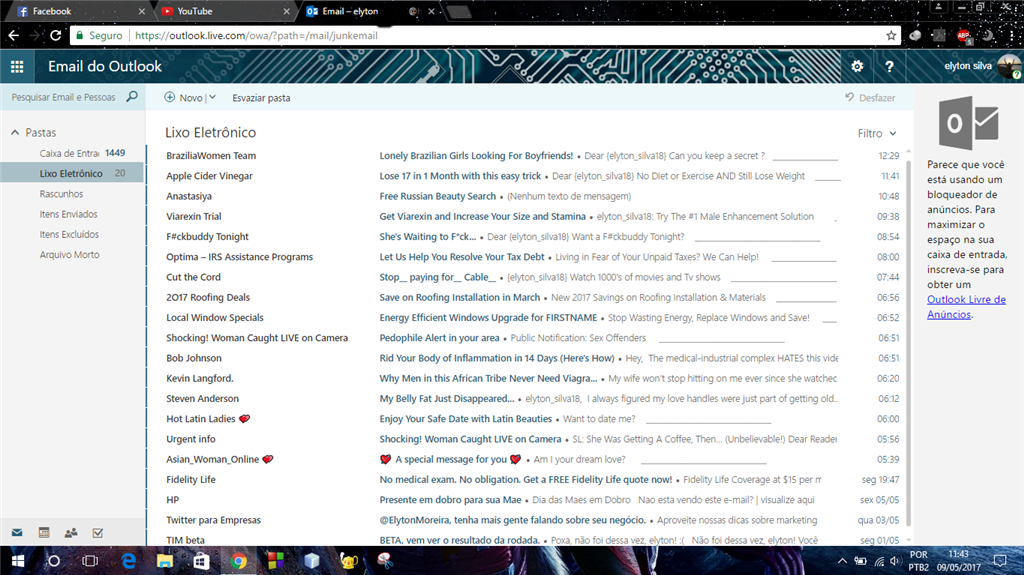Switch to the YouTube tab
1024x575 pixels.
[x=226, y=11]
